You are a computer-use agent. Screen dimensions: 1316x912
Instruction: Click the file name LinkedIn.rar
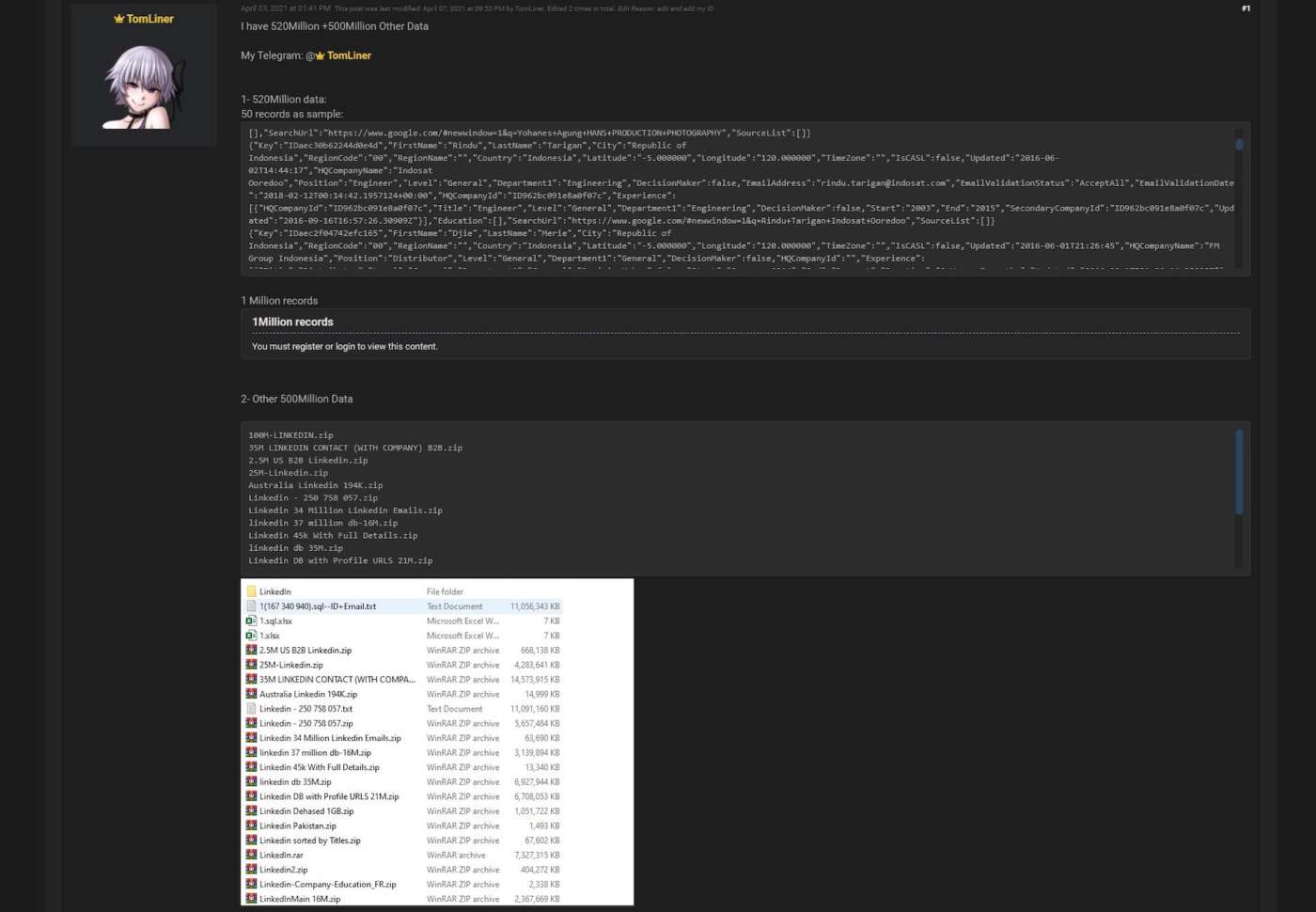click(x=281, y=856)
